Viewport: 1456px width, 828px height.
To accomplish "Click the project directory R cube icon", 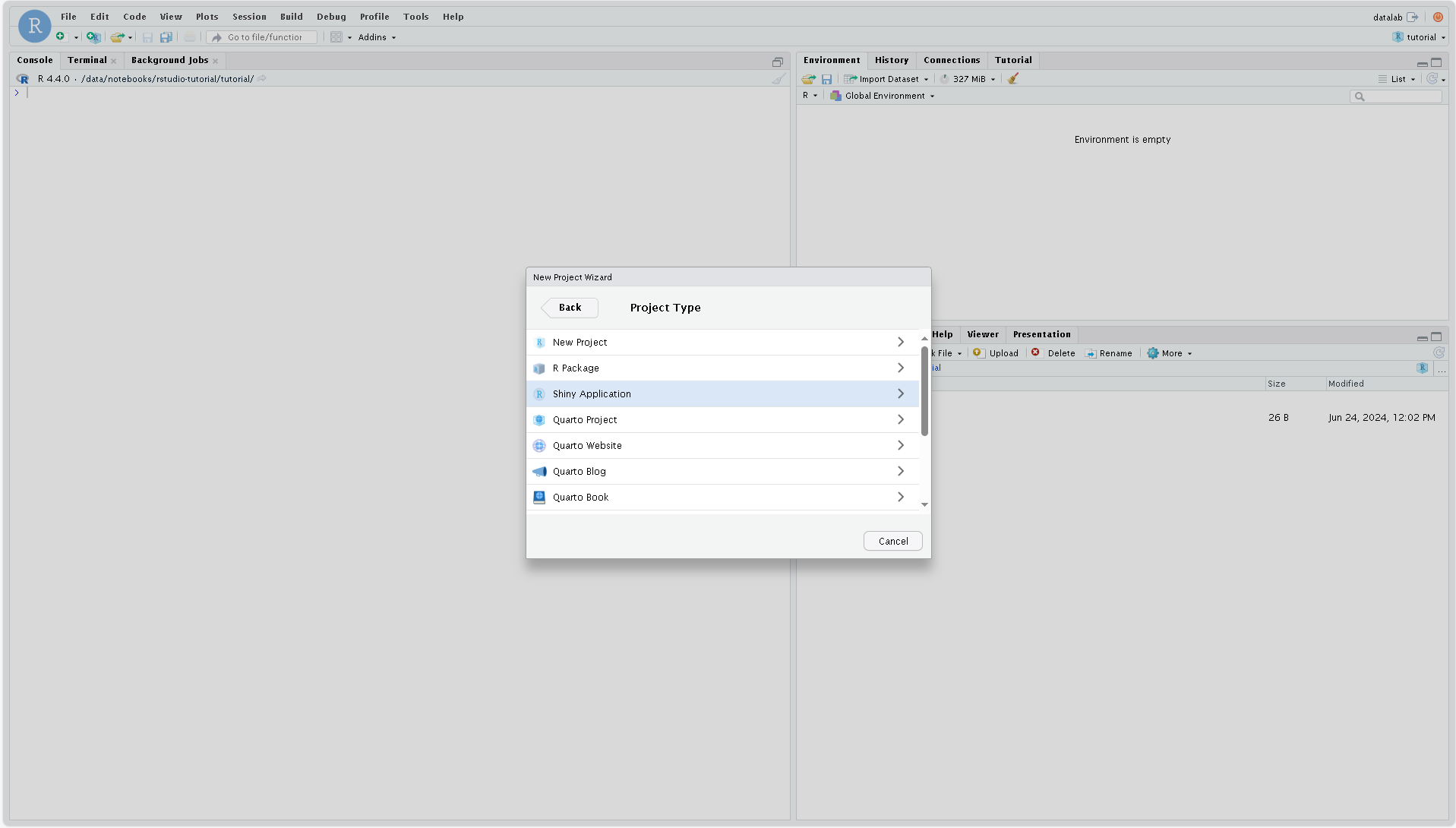I will (1422, 368).
